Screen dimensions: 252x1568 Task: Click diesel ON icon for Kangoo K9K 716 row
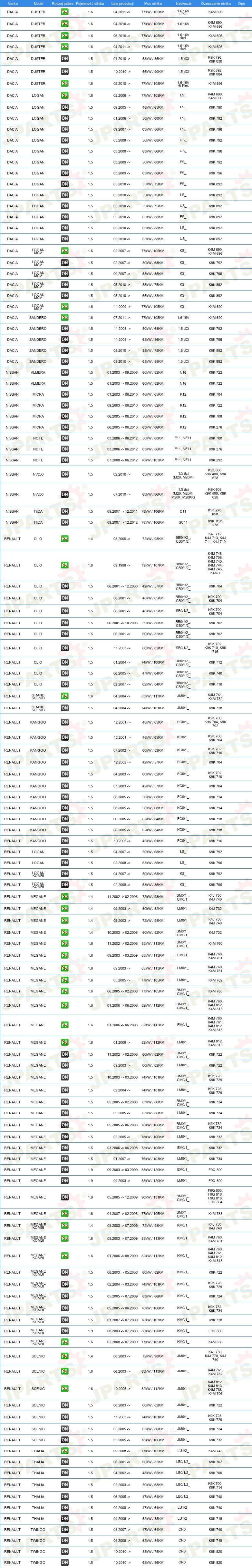pyautogui.click(x=64, y=841)
